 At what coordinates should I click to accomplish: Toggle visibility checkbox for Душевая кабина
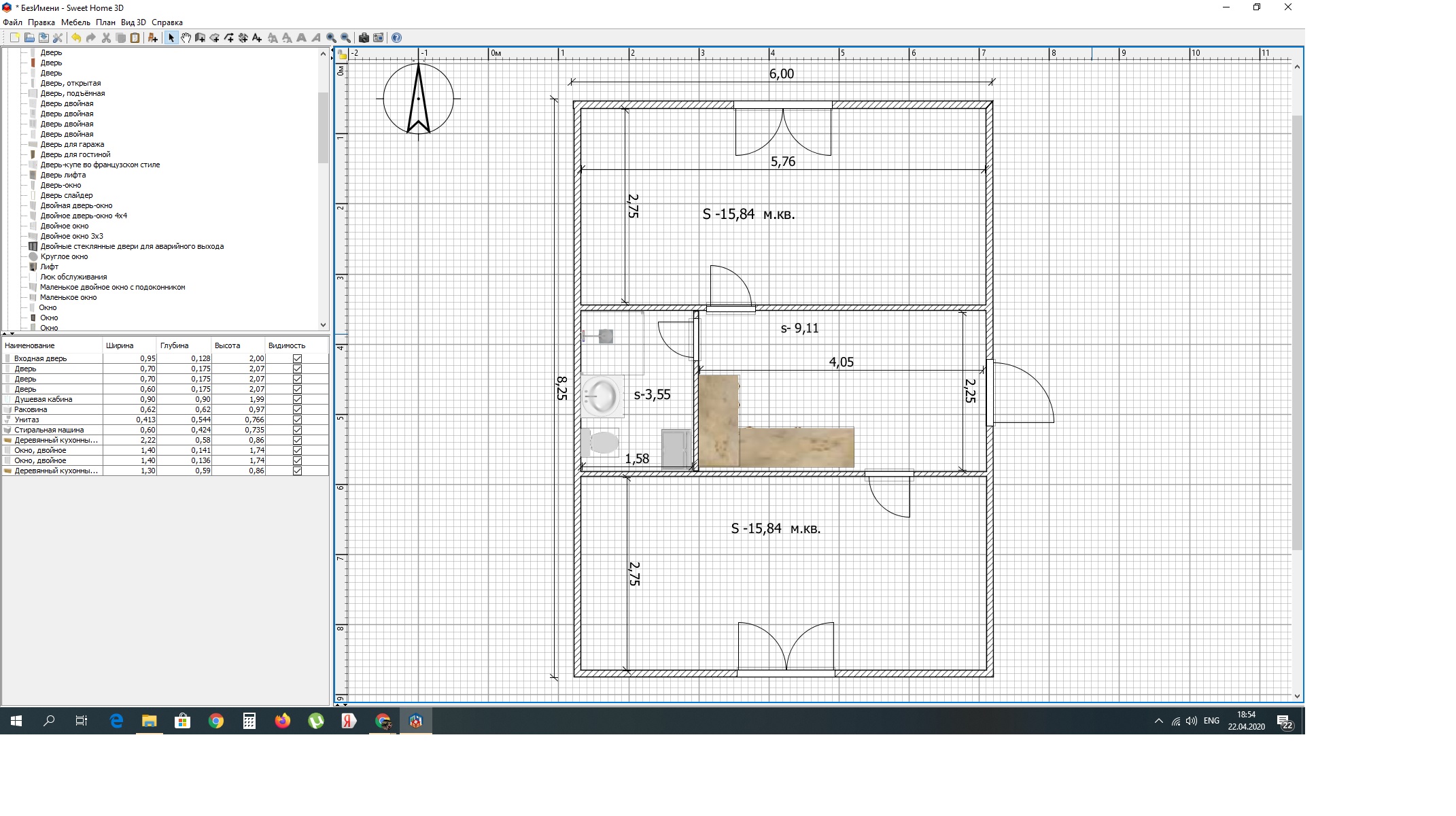coord(297,399)
